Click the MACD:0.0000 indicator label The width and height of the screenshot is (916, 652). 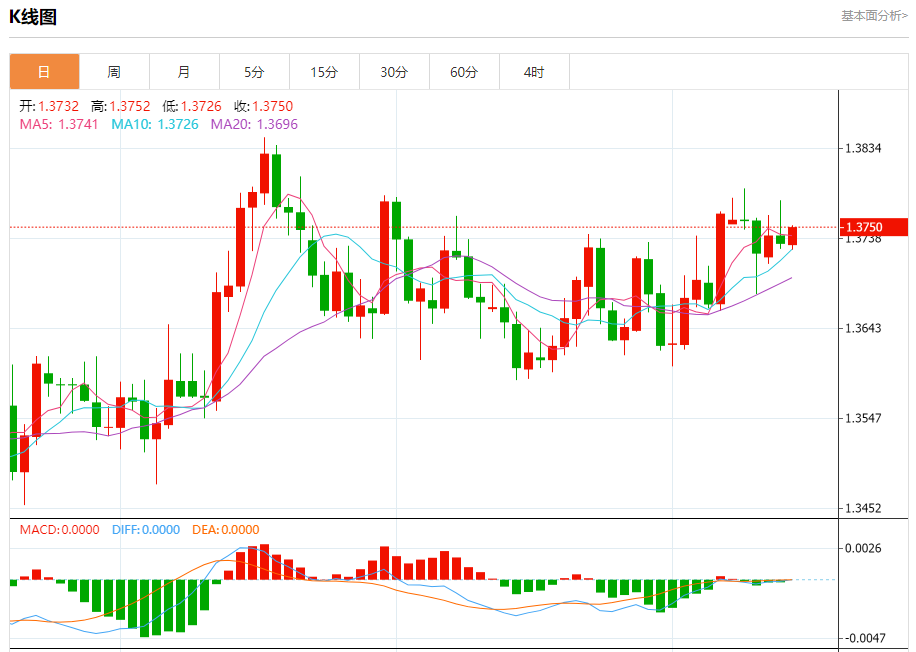60,530
